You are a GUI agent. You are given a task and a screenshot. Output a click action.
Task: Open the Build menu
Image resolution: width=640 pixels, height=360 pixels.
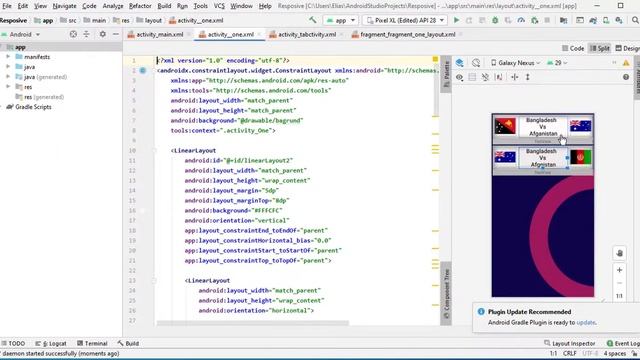tap(164, 6)
